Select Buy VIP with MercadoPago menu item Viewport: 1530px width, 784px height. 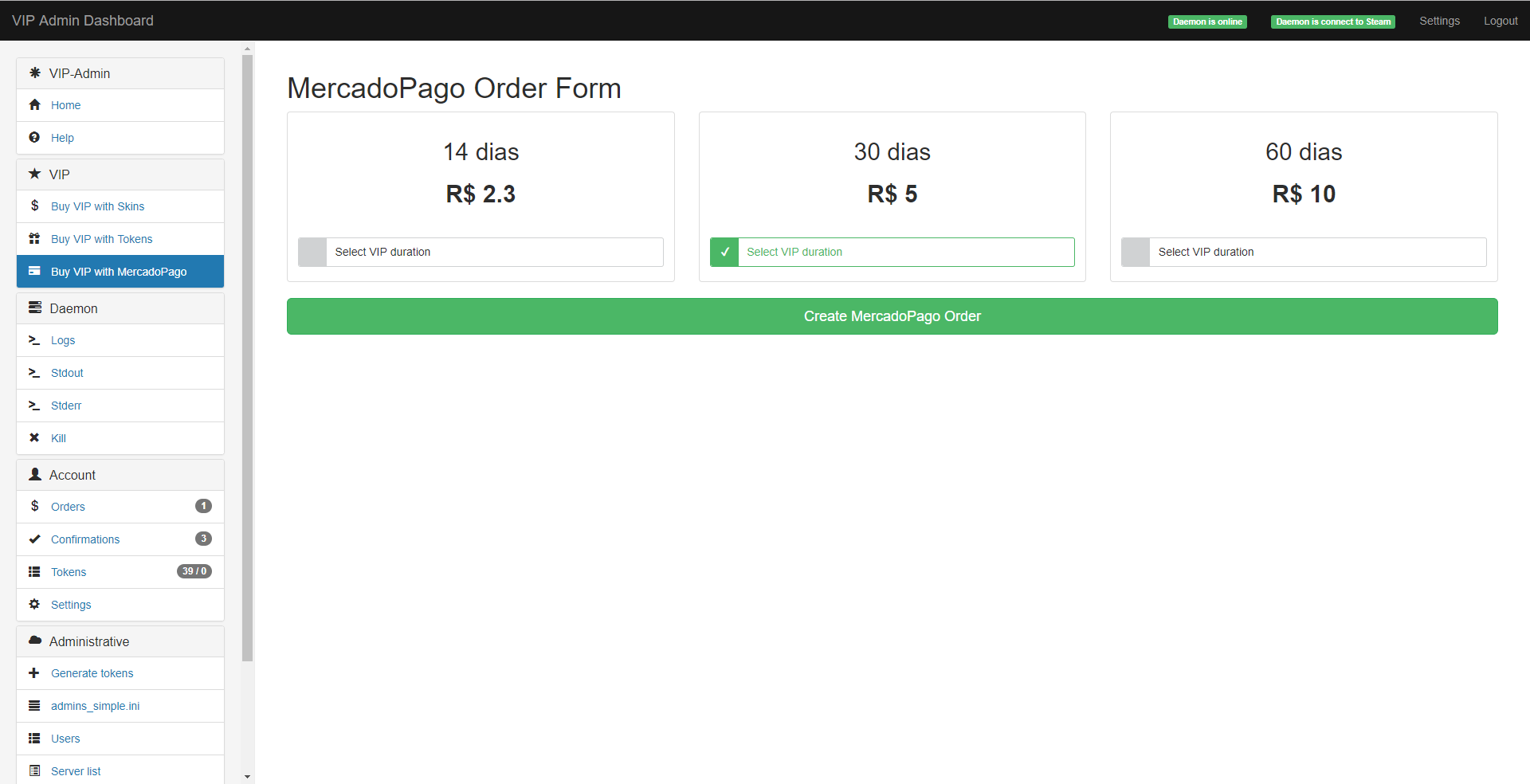pyautogui.click(x=120, y=272)
